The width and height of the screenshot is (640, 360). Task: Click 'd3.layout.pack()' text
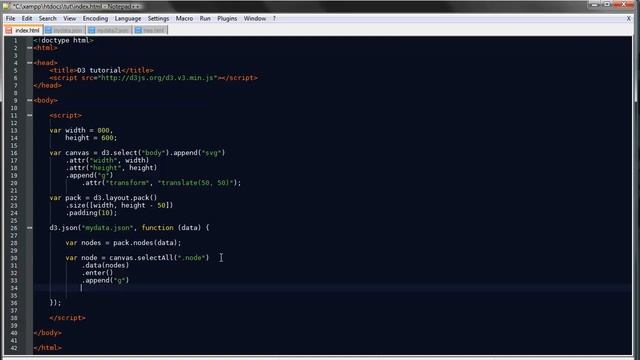[125, 198]
